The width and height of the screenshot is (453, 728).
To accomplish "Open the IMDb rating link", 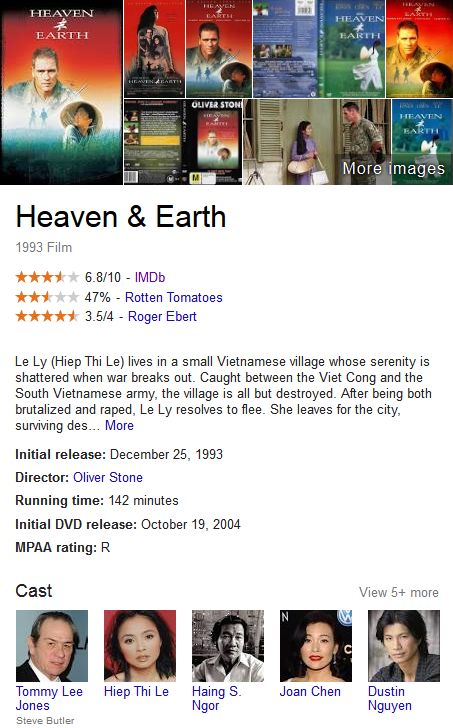I will tap(150, 277).
